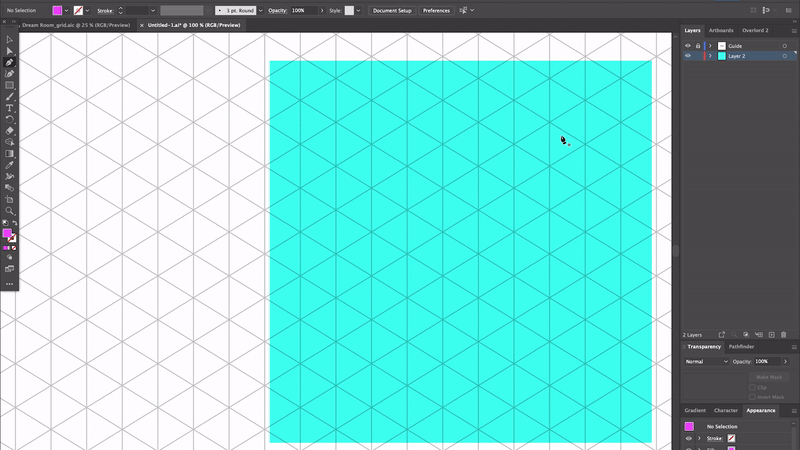Expand the Guide layer
The width and height of the screenshot is (800, 450).
click(710, 46)
